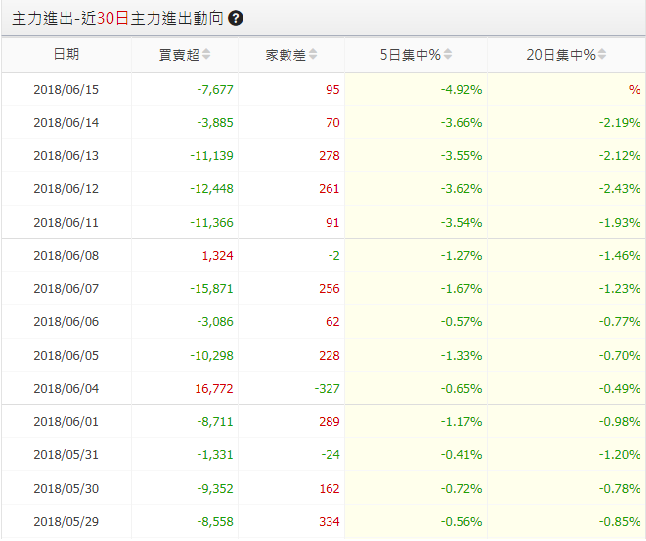Select the date 2018/06/14
Screen dimensions: 646x541
[x=66, y=123]
